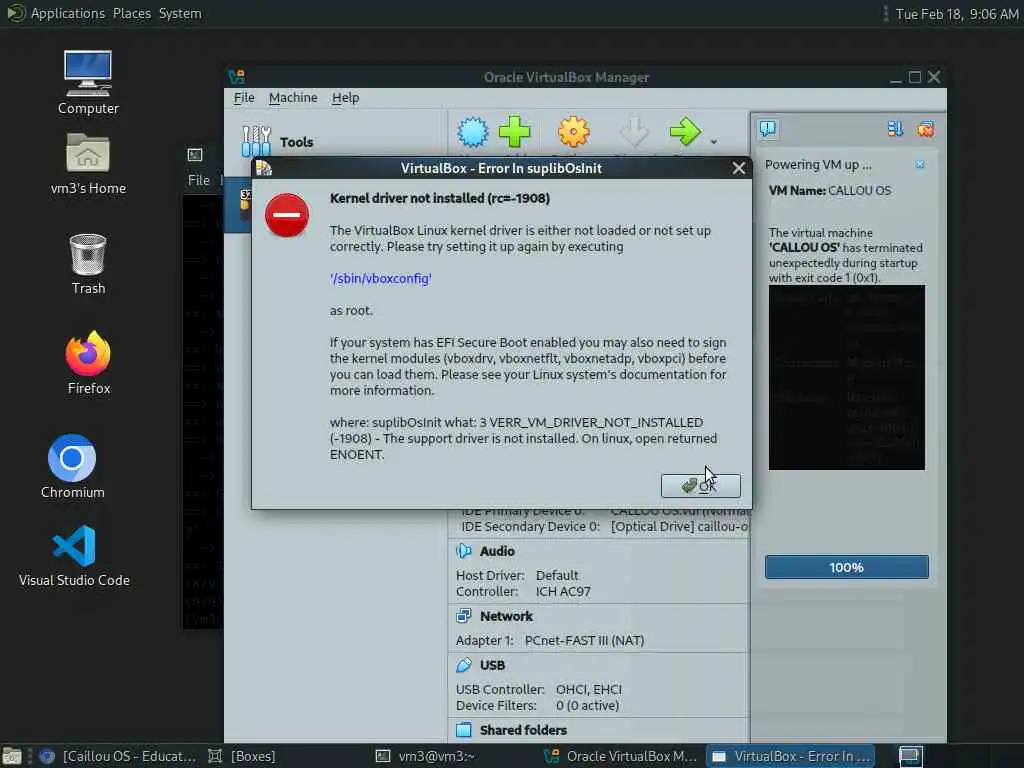Open the Applications menu in top panel
This screenshot has width=1024, height=768.
tap(67, 13)
